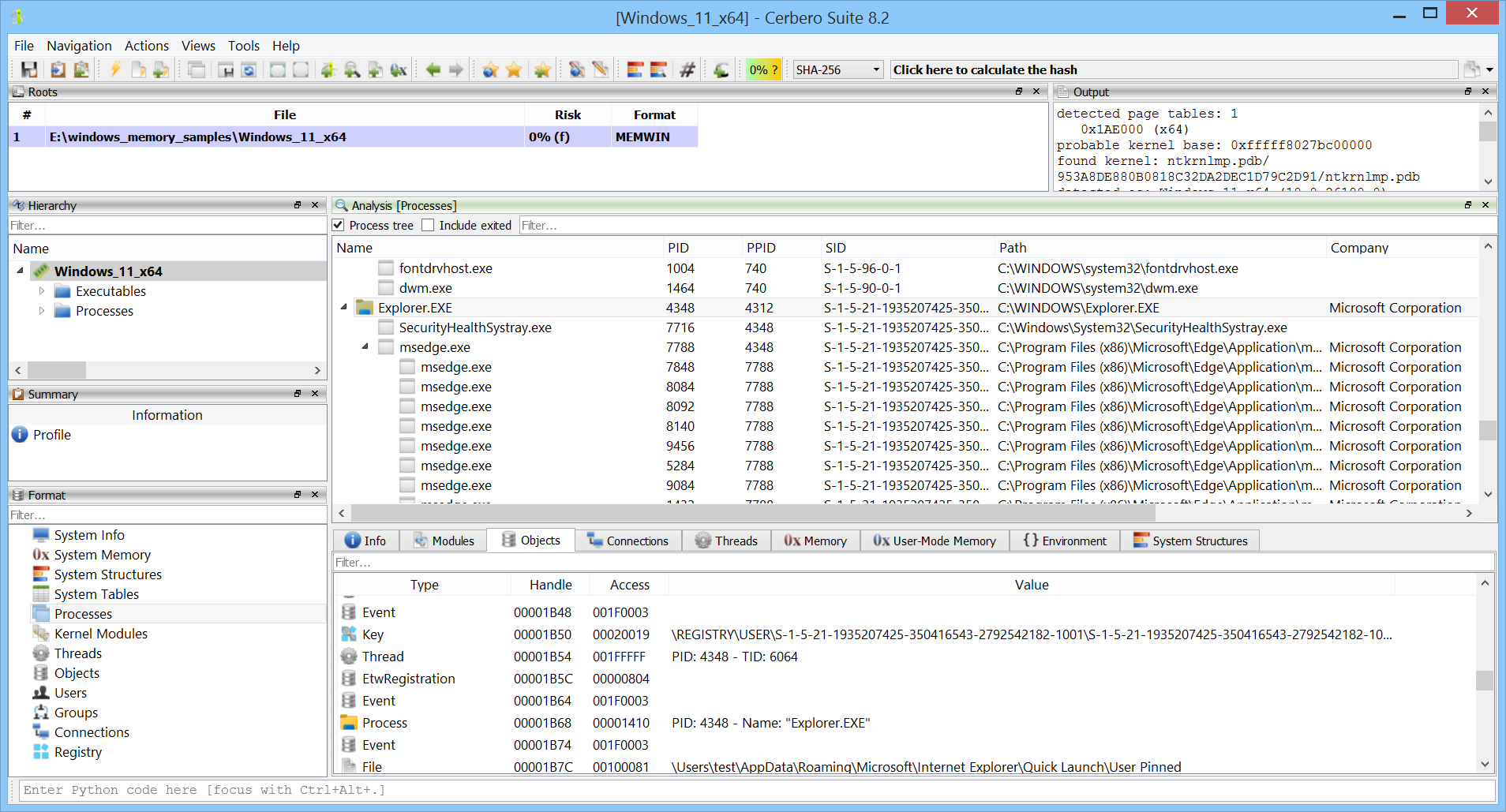Click the hash symbol toolbar icon

(x=687, y=70)
